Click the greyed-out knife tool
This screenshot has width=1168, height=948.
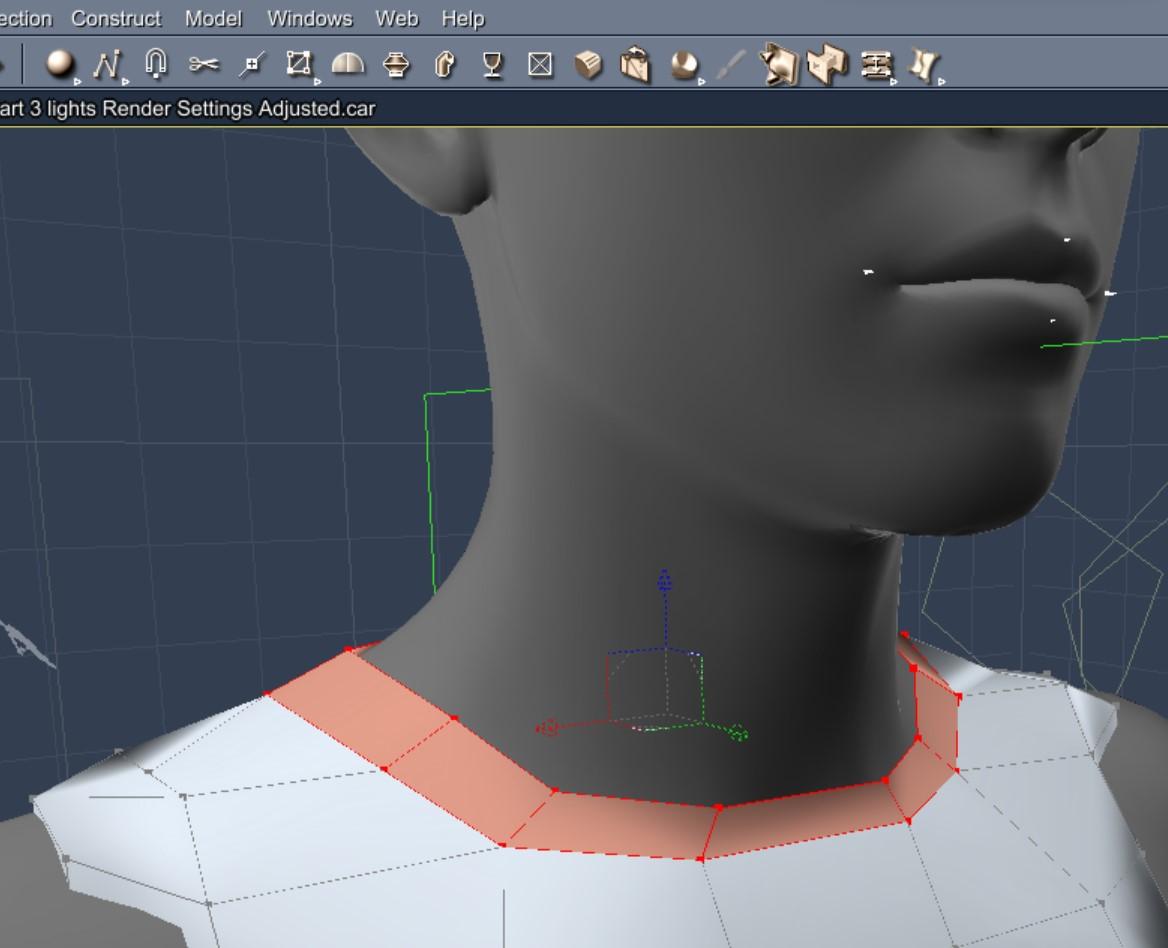click(x=731, y=65)
